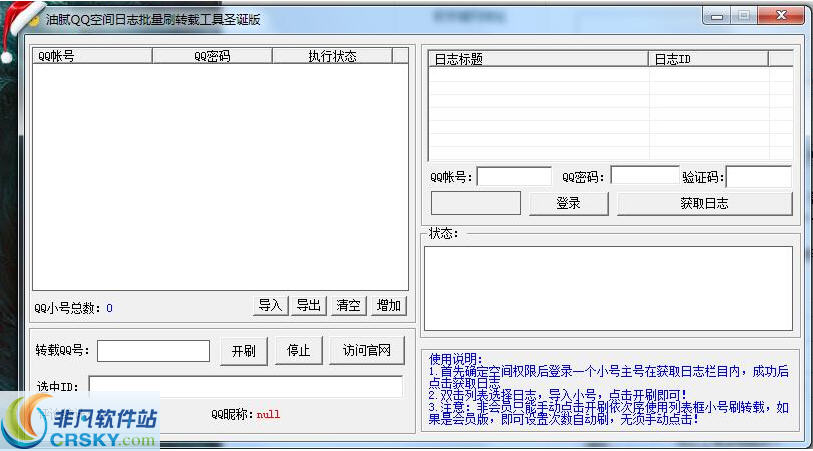Focus the 转载QQ号 input field
This screenshot has width=813, height=451.
tap(153, 351)
